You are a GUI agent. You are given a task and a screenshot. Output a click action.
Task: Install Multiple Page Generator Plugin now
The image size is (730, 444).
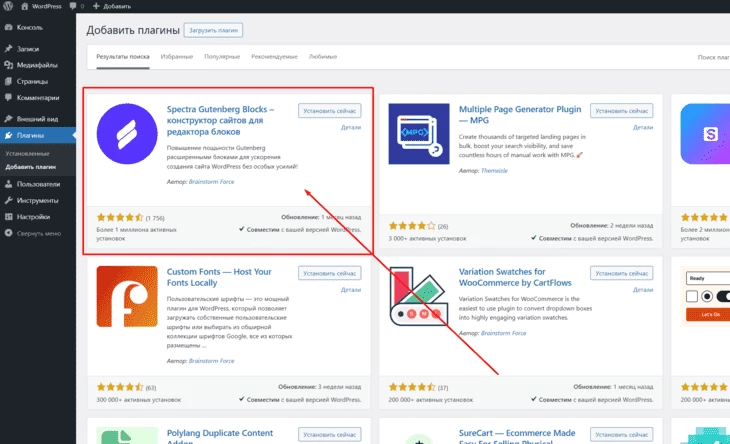[622, 111]
